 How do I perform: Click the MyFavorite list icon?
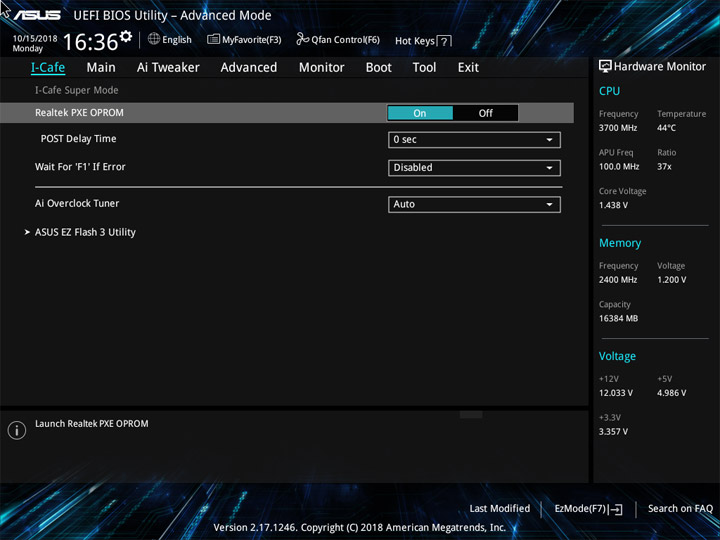213,39
